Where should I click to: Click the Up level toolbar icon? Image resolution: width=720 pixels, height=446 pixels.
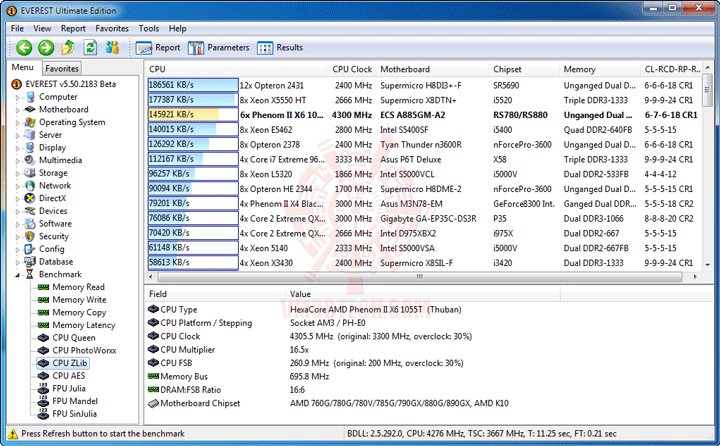pyautogui.click(x=68, y=47)
